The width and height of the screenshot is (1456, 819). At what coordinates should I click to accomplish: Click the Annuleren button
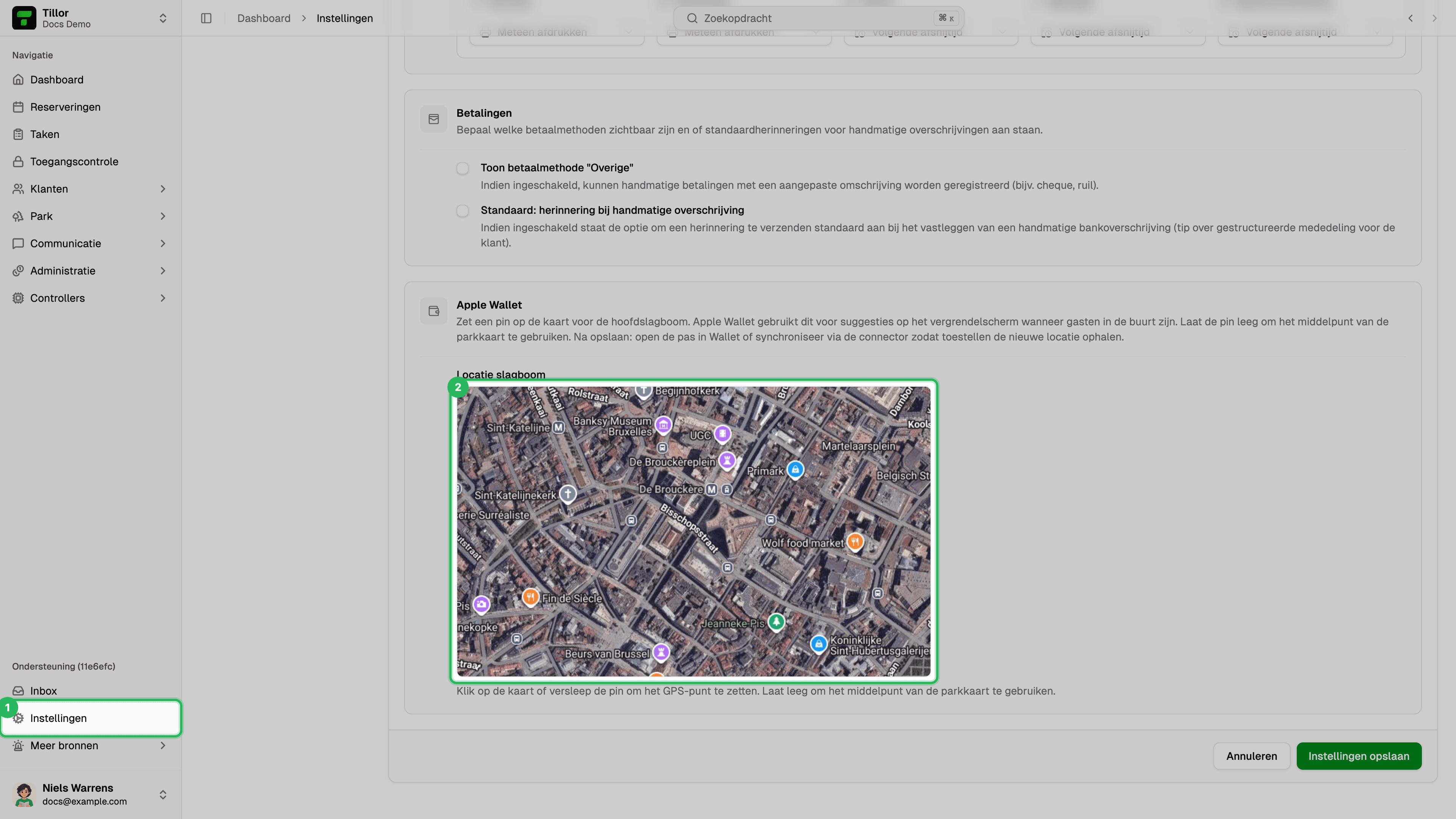pos(1251,756)
